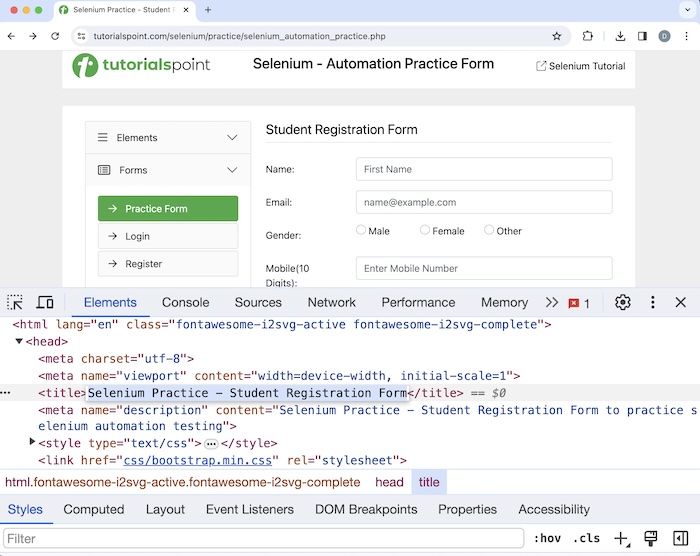700x556 pixels.
Task: Activate the inspect element picker icon
Action: click(x=15, y=302)
